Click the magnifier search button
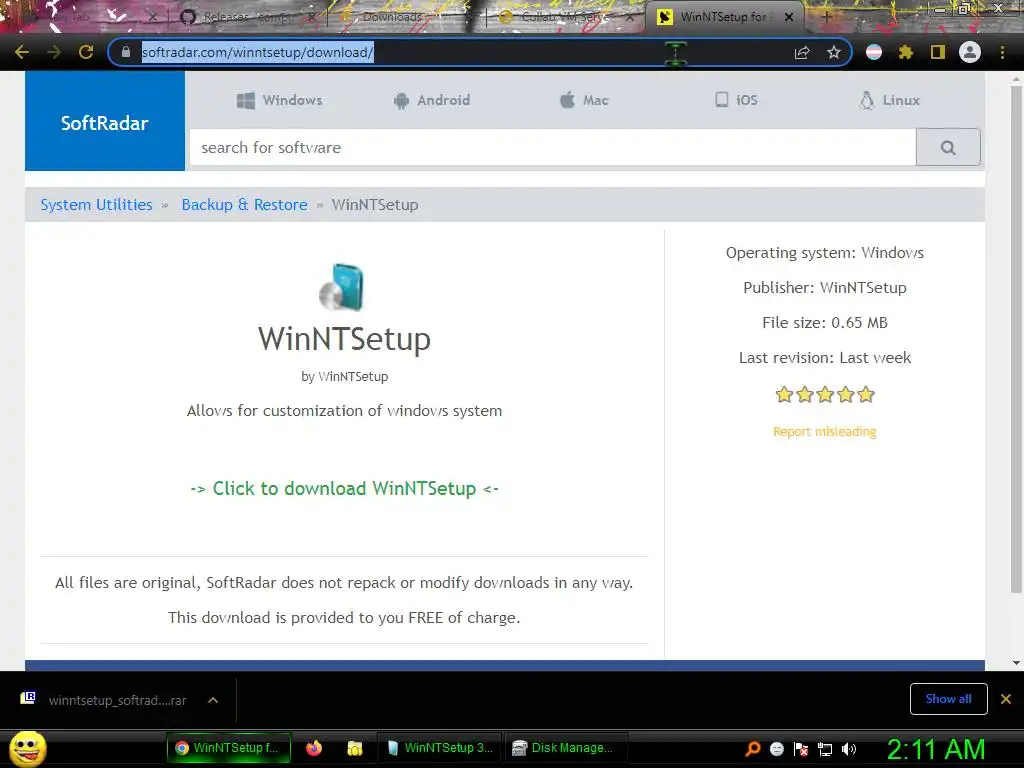 (x=948, y=148)
